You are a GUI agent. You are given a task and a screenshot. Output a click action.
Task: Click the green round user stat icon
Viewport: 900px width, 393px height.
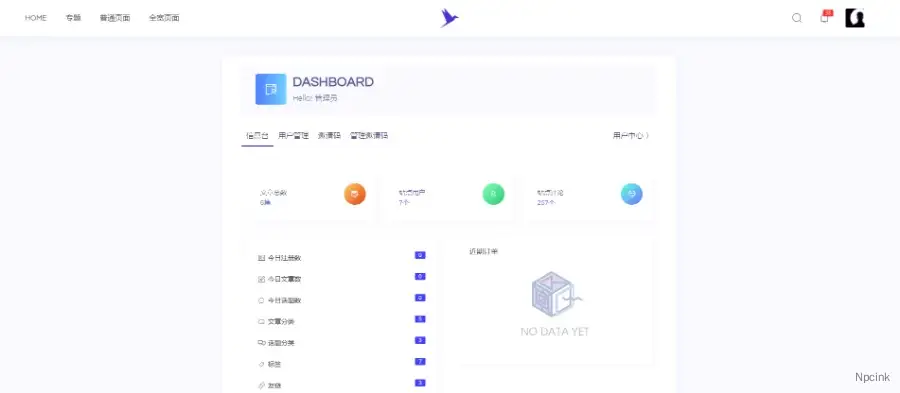493,194
